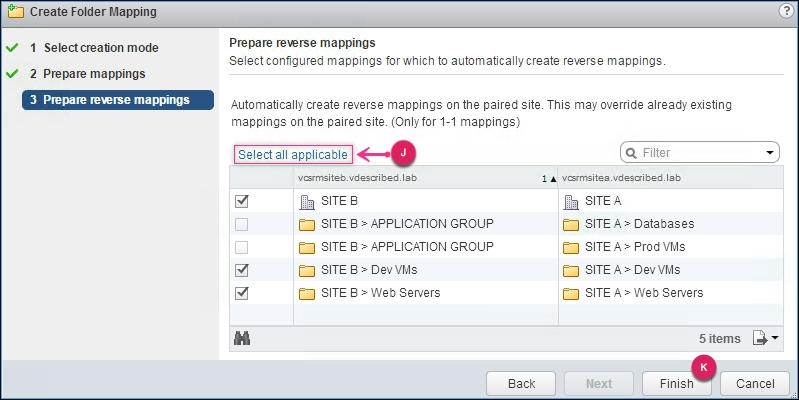Viewport: 799px width, 400px height.
Task: Go to step 2 Prepare mappings
Action: 88,73
